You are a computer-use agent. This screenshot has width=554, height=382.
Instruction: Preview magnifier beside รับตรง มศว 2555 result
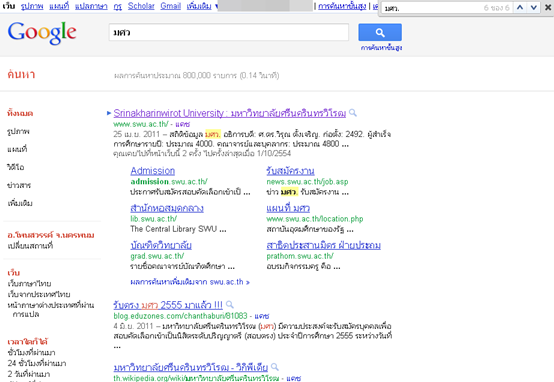point(230,304)
